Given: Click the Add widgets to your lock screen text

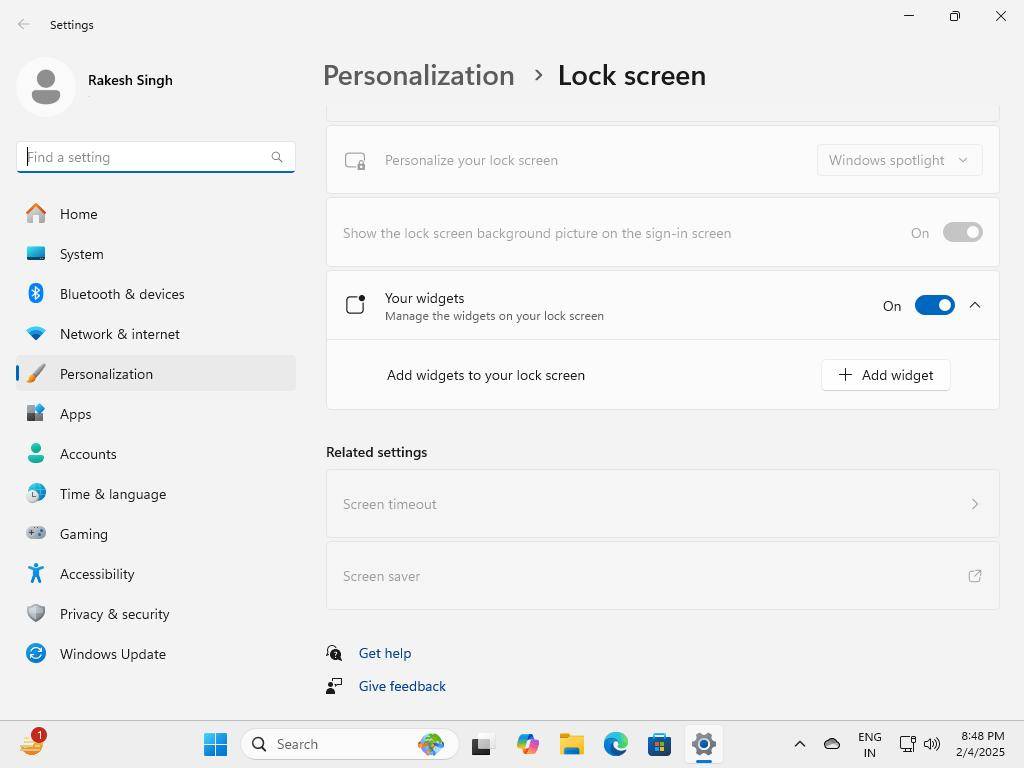Looking at the screenshot, I should [x=485, y=375].
